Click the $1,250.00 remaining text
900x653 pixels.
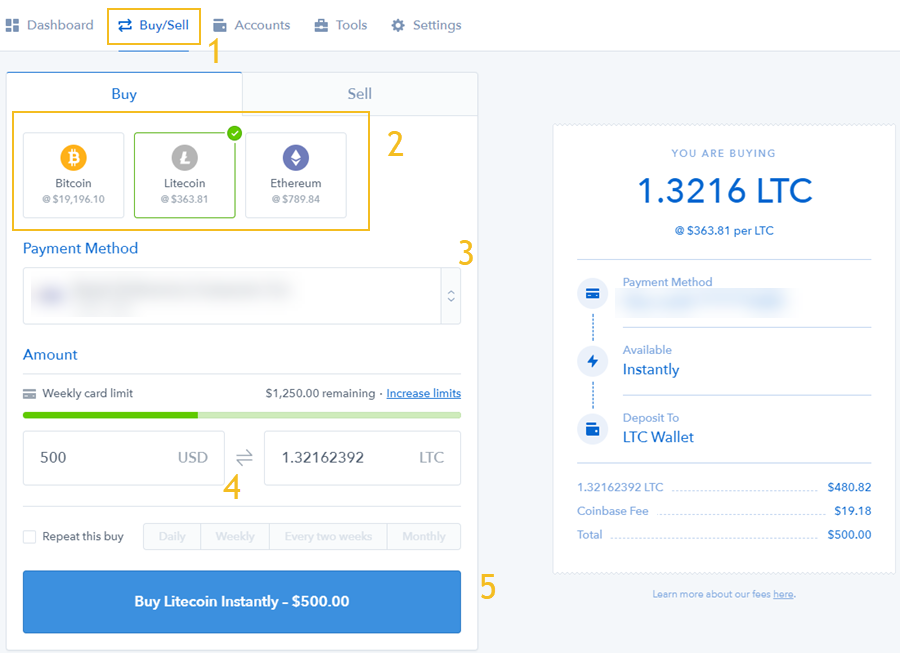point(320,394)
